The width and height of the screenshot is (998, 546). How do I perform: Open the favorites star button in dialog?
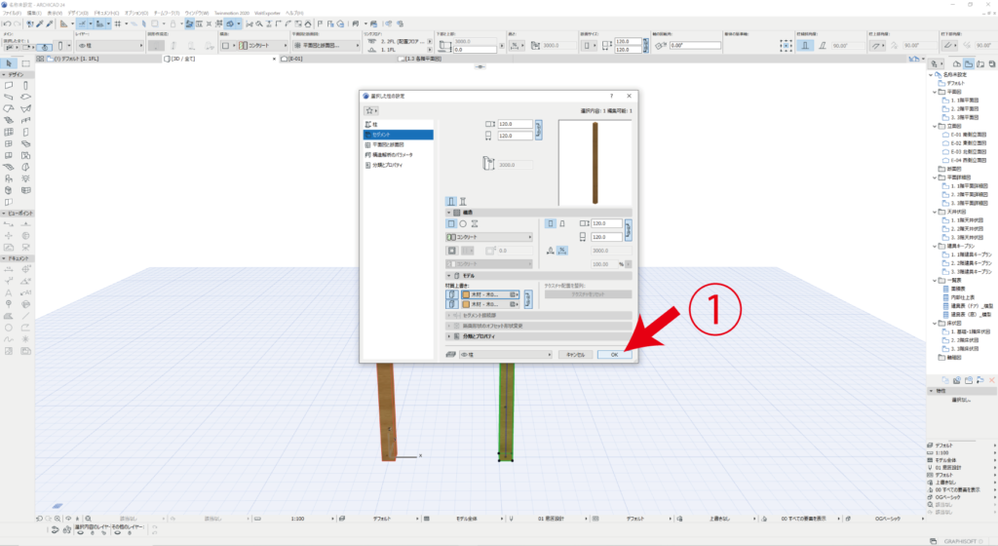pos(371,110)
